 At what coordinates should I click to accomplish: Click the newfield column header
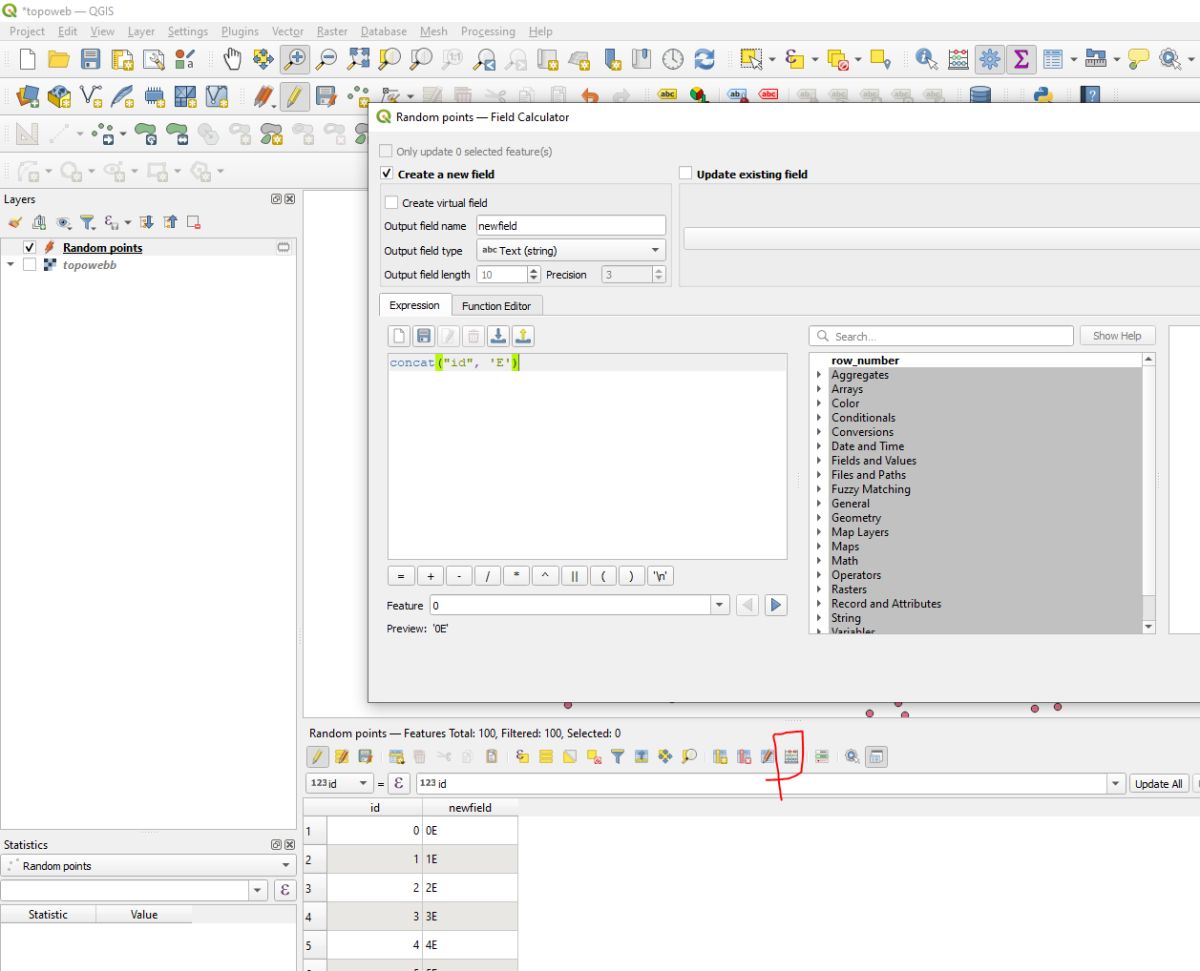(470, 807)
